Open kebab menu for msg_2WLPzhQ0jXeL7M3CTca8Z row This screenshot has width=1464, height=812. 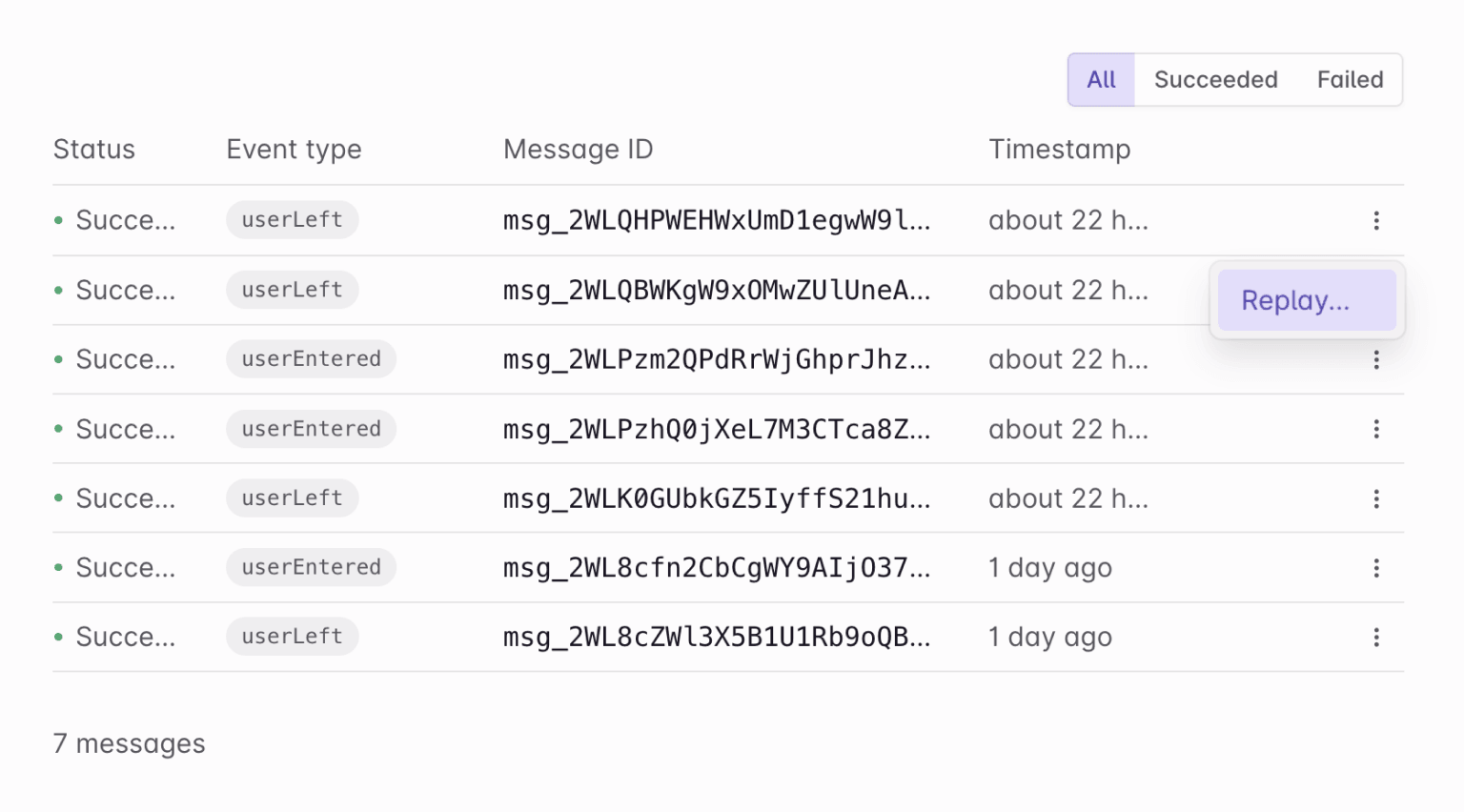[x=1375, y=430]
